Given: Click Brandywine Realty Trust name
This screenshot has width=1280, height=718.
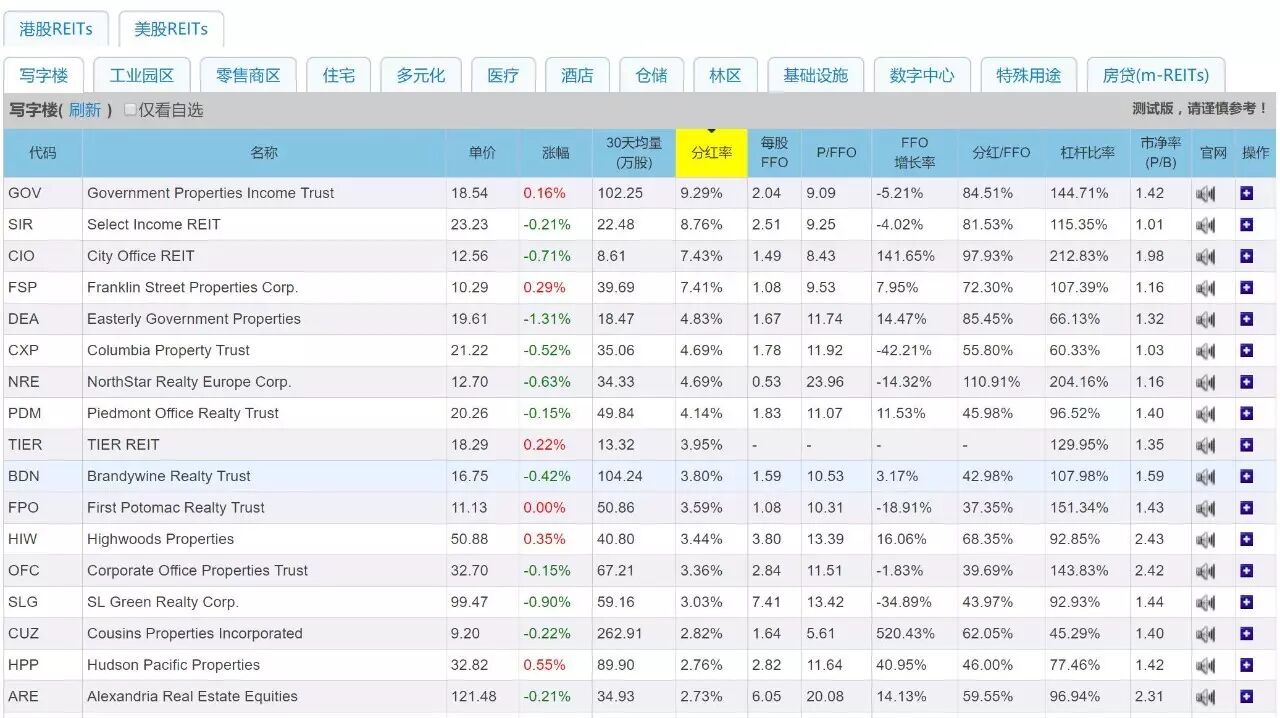Looking at the screenshot, I should pos(169,476).
